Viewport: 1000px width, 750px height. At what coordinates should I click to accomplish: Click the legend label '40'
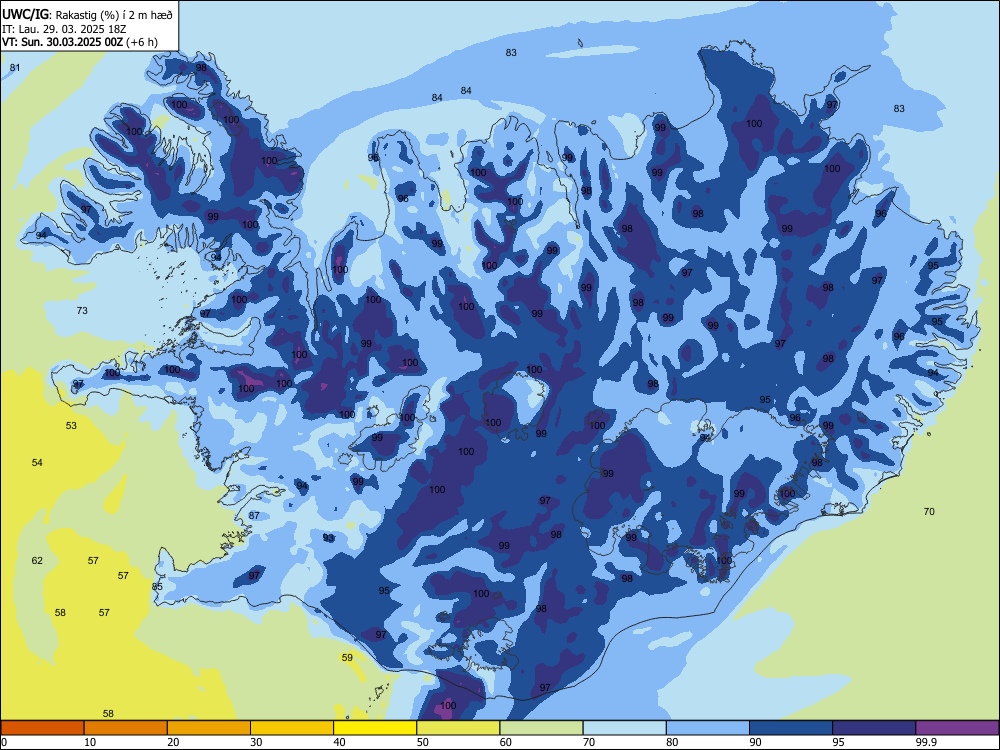pyautogui.click(x=340, y=742)
